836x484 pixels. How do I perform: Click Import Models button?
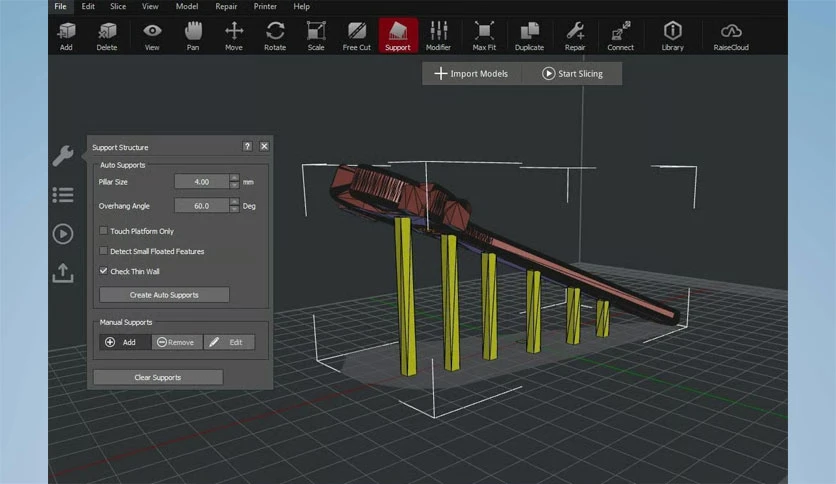[471, 74]
